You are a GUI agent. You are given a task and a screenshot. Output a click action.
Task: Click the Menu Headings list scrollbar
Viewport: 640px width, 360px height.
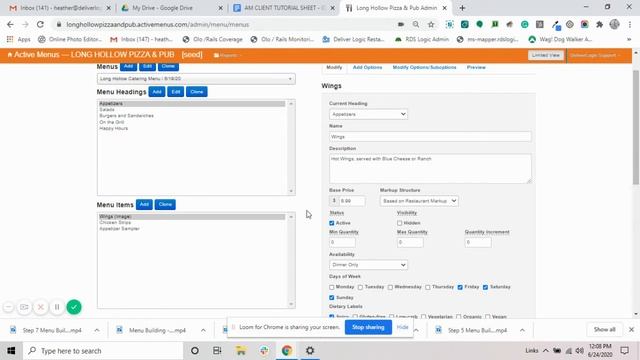(291, 147)
